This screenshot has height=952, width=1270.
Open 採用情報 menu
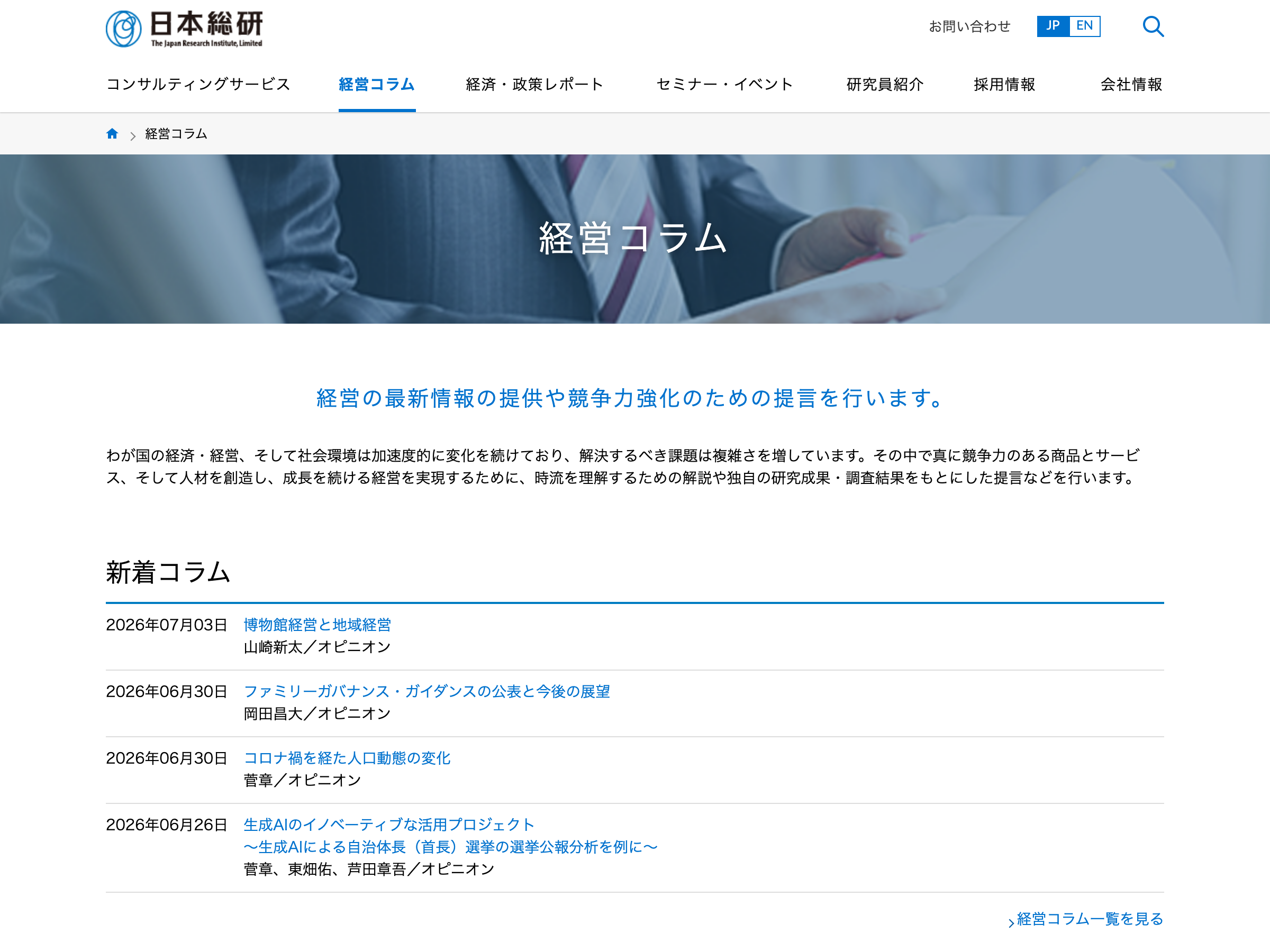point(1005,84)
